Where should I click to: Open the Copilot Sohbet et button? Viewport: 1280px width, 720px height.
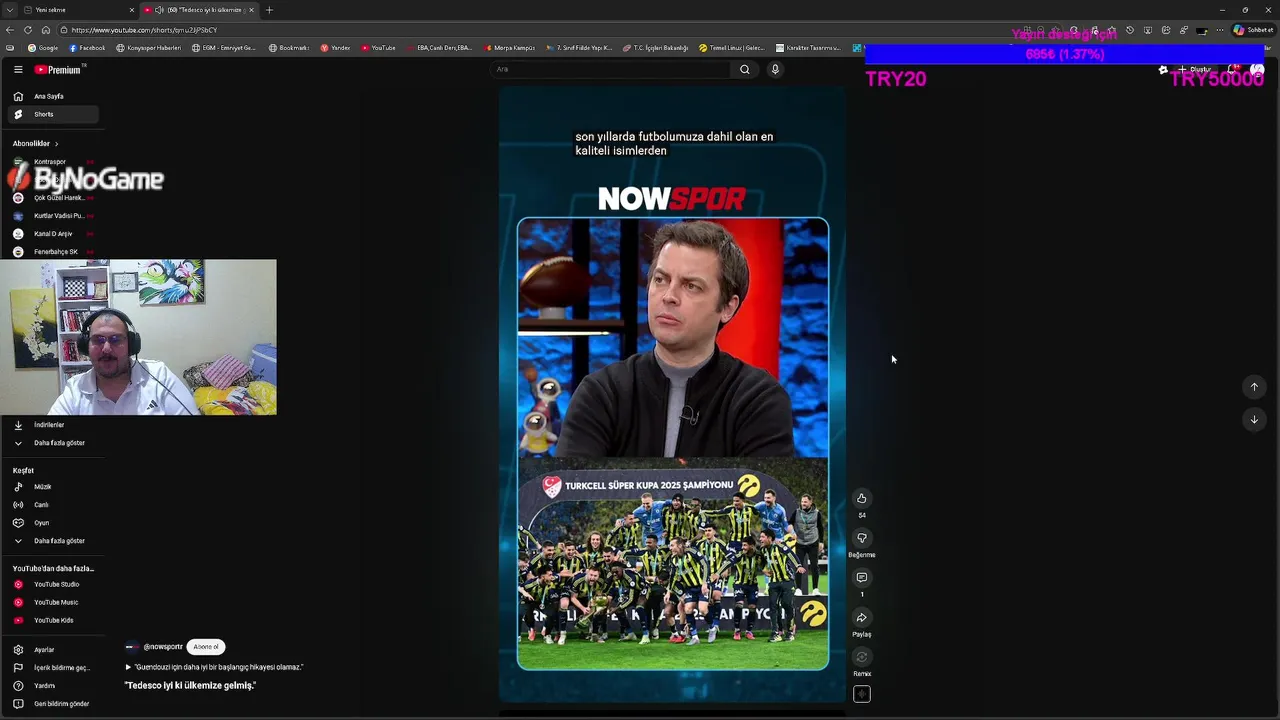pyautogui.click(x=1253, y=30)
